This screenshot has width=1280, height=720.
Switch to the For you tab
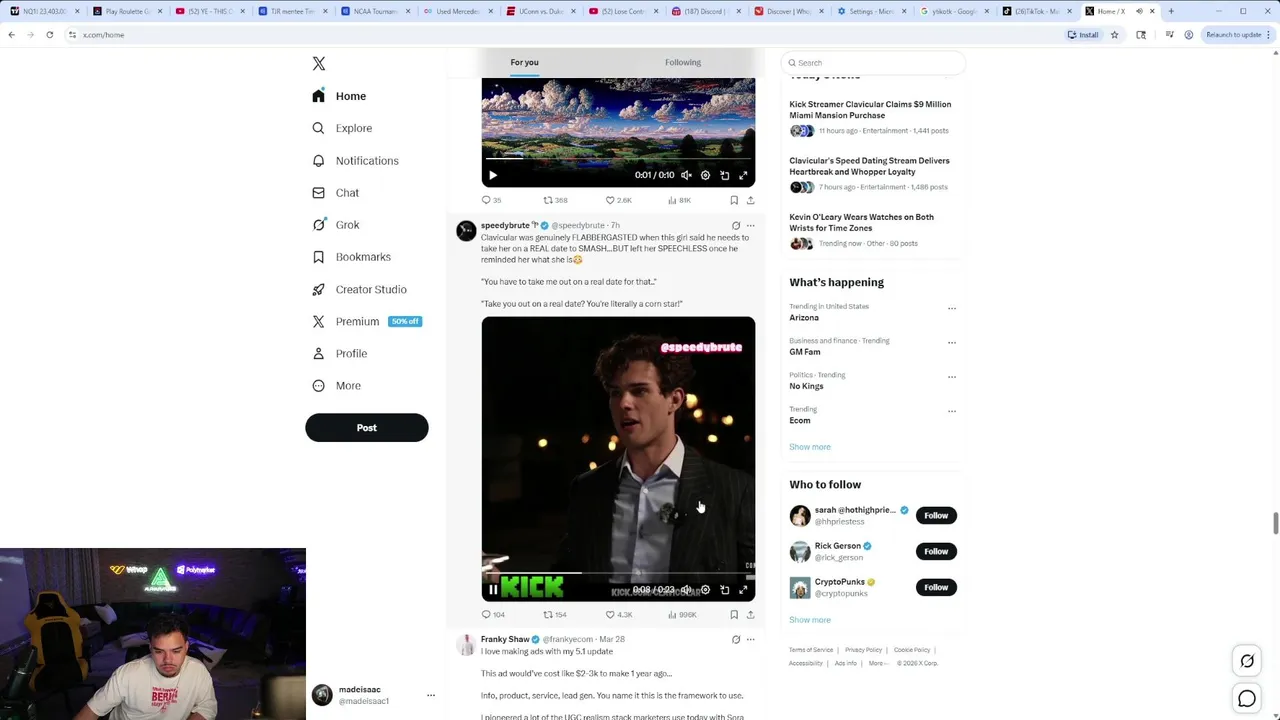coord(524,62)
